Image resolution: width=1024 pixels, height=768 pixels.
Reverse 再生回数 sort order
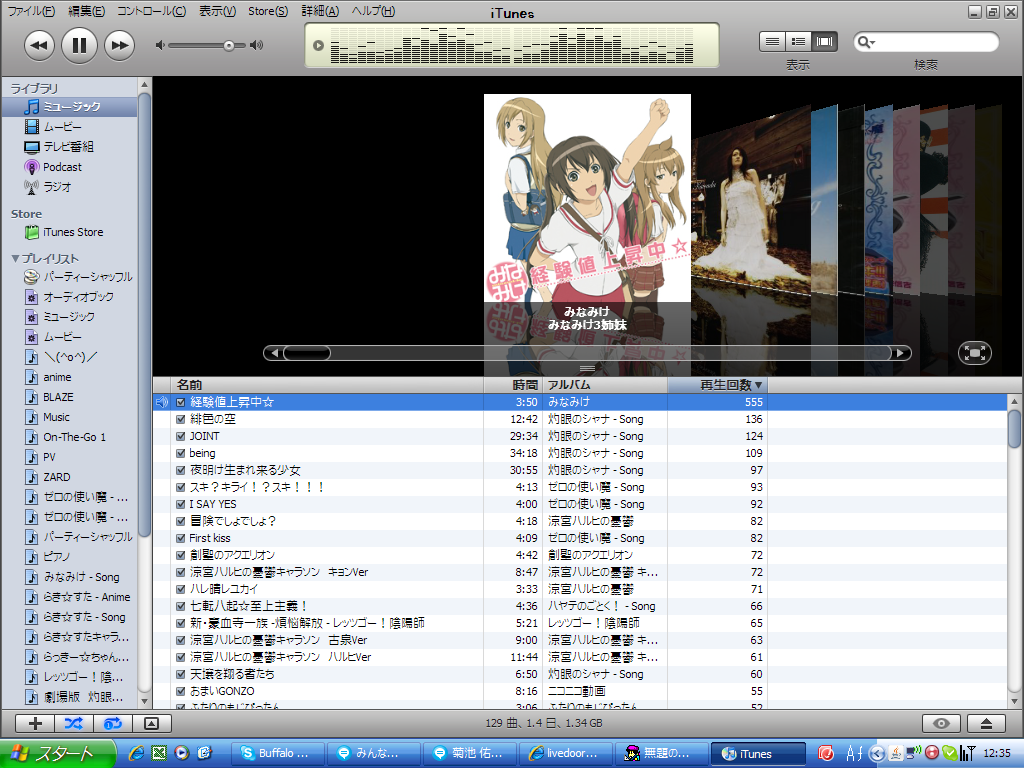(717, 385)
